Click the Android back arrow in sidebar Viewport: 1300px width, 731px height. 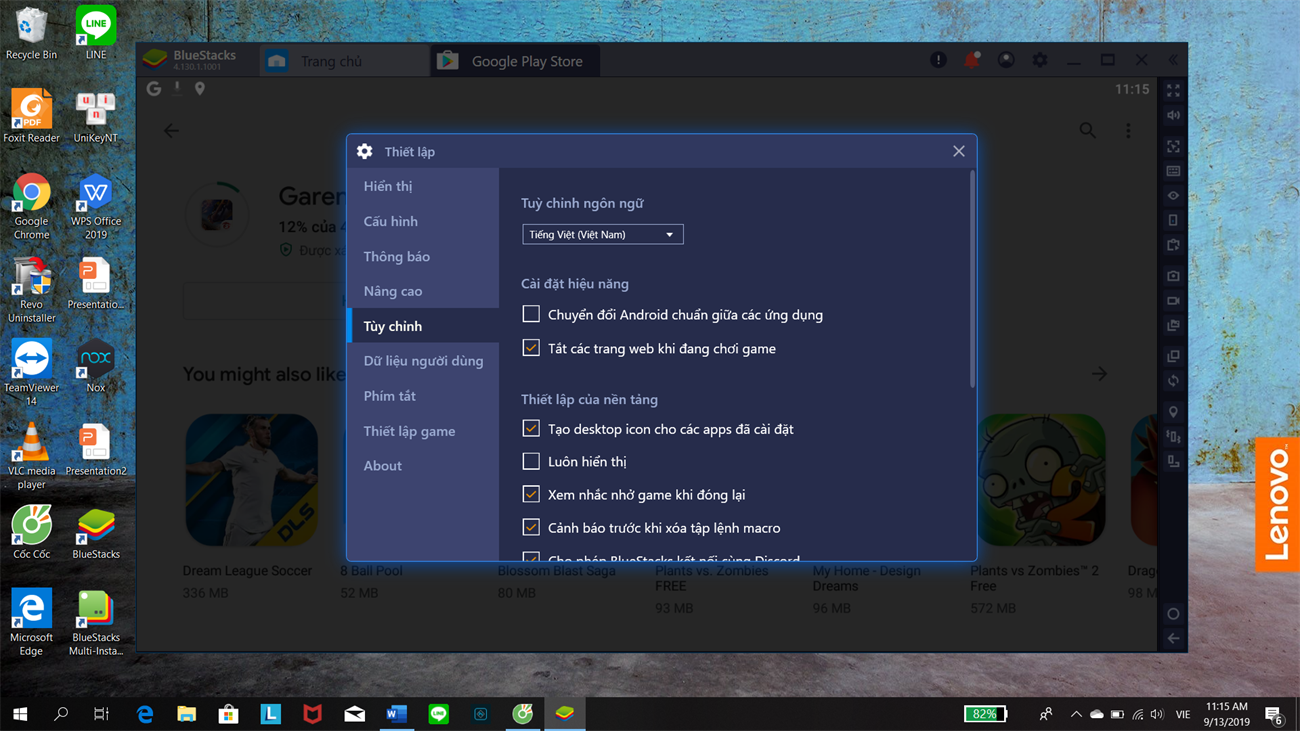point(1173,638)
